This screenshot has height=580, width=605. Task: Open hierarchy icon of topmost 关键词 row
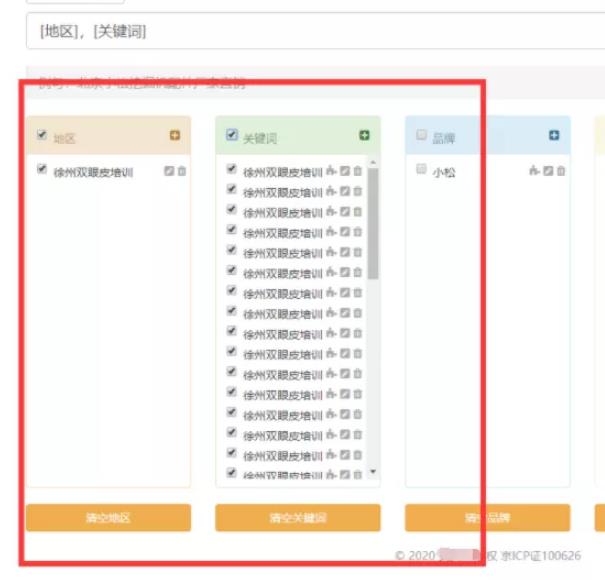[331, 171]
